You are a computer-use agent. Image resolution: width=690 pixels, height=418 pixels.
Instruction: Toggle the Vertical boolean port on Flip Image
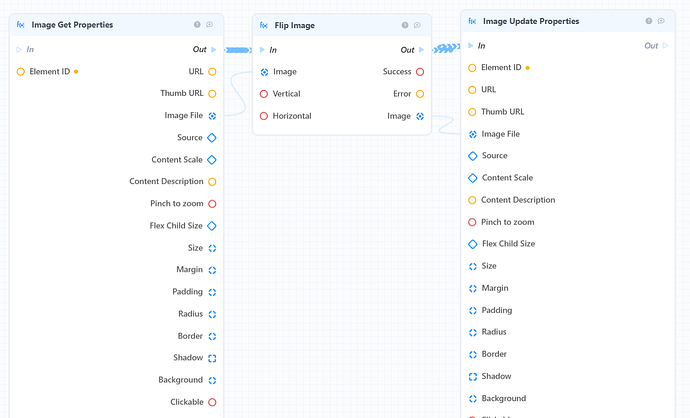point(264,94)
